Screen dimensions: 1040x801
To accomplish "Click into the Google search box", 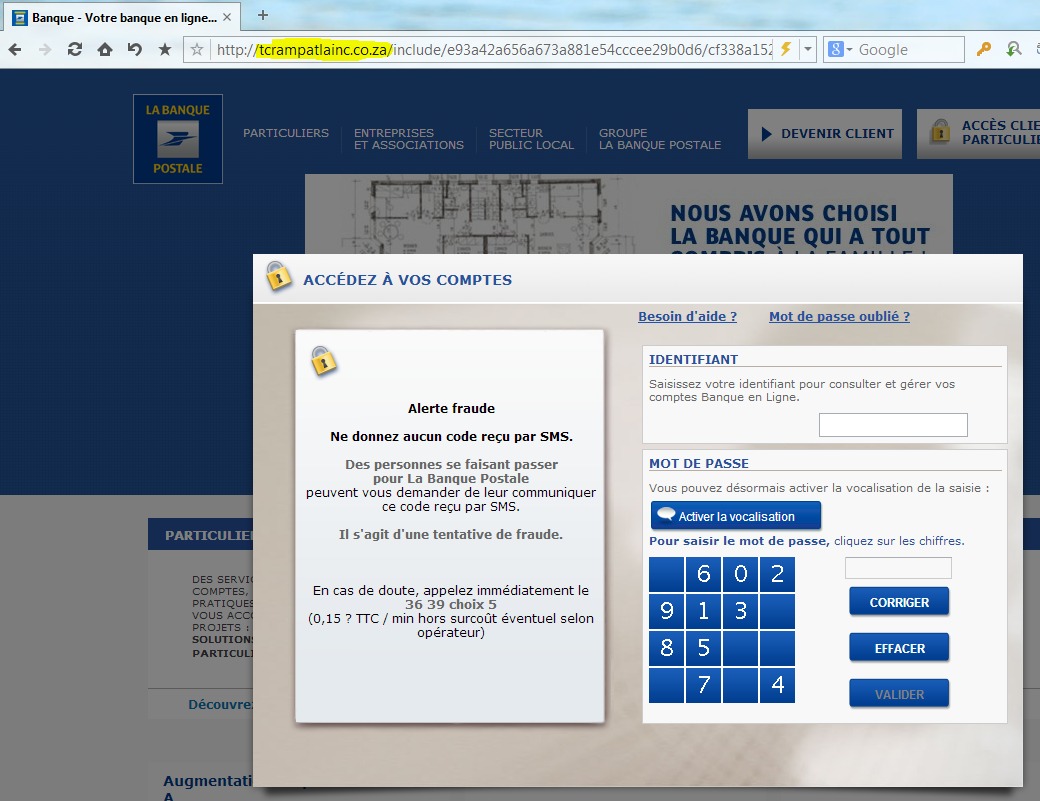I will pos(909,50).
